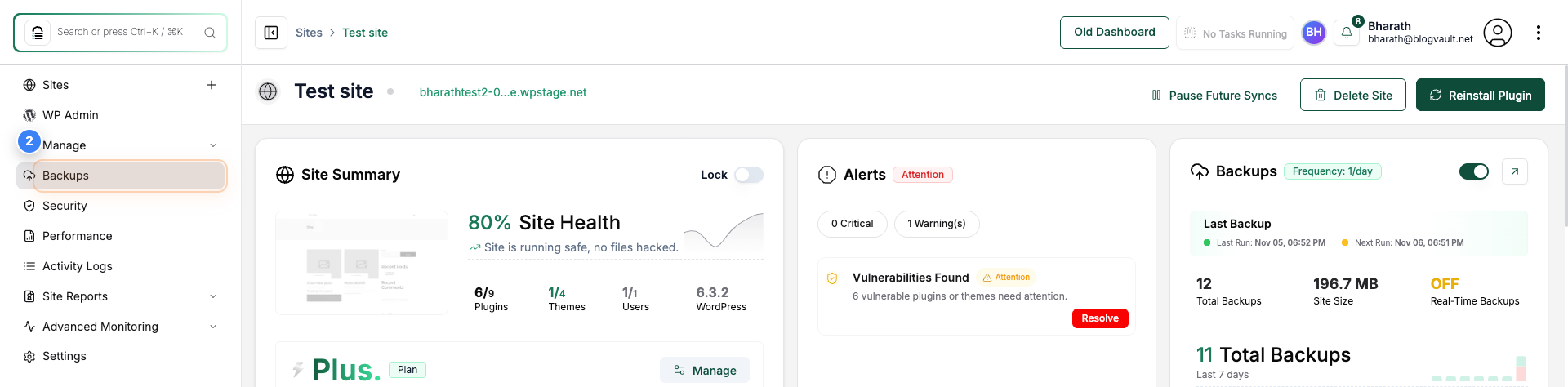This screenshot has height=387, width=1568.
Task: Click the Site Summary globe icon
Action: tap(285, 175)
